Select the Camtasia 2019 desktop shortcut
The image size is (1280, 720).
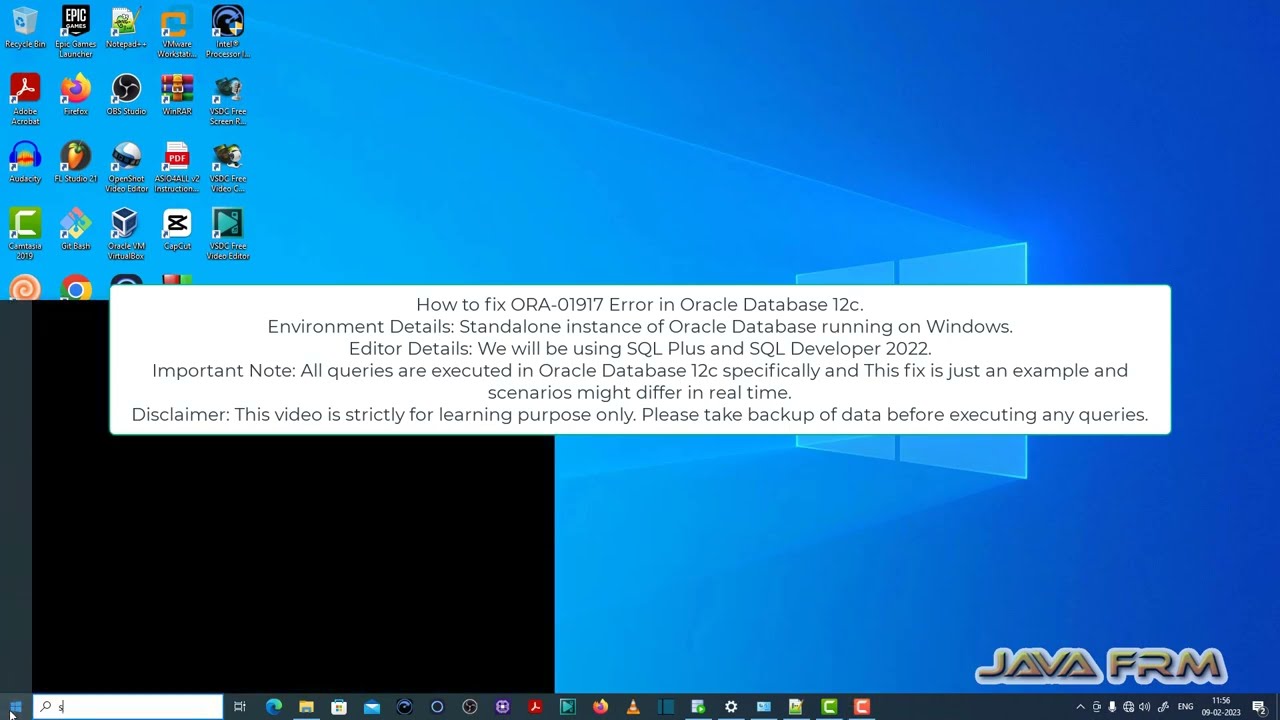point(25,234)
